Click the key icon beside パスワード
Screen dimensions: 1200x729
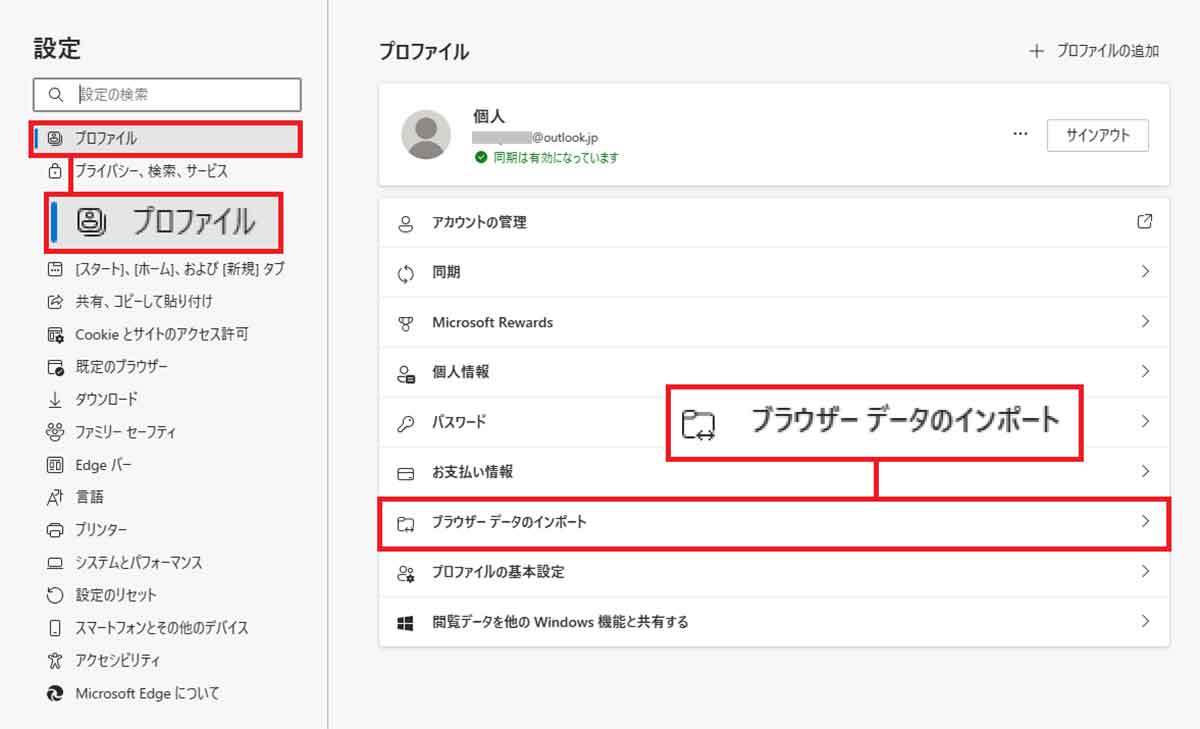click(x=405, y=423)
